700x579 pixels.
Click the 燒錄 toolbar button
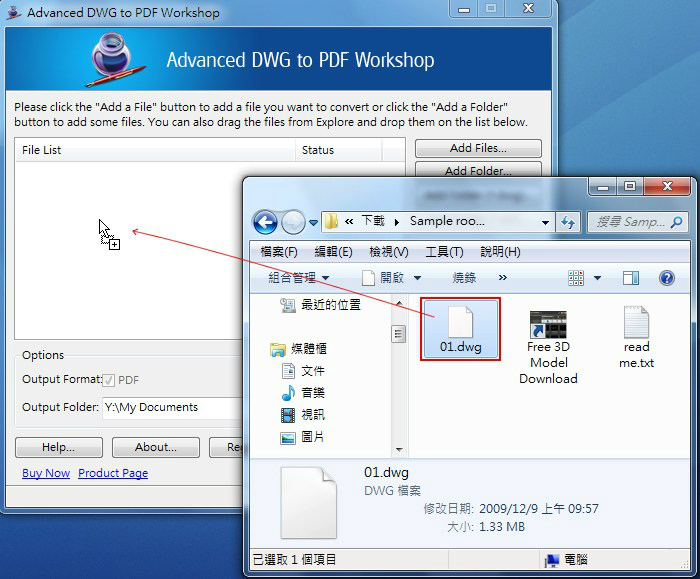[464, 278]
